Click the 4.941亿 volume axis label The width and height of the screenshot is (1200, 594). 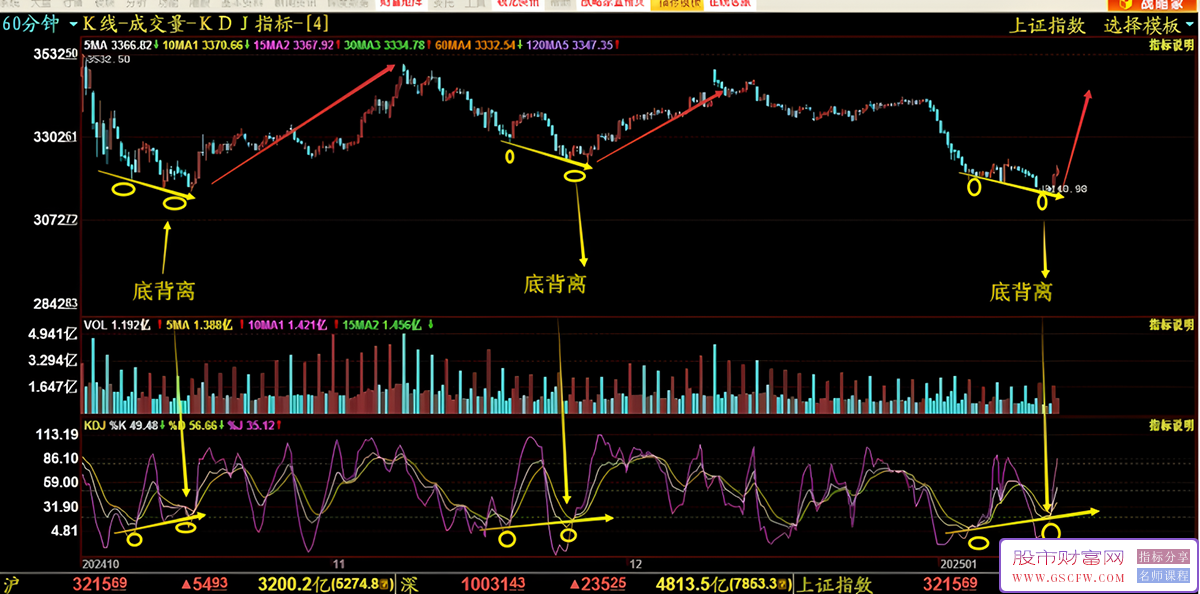click(x=53, y=334)
